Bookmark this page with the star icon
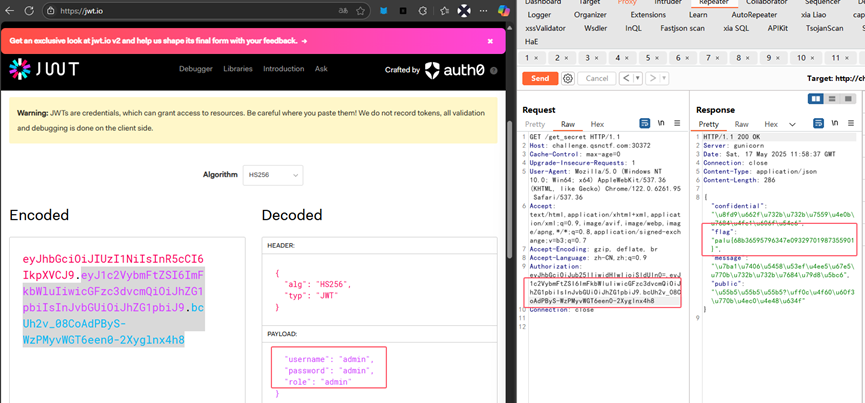Image resolution: width=865 pixels, height=403 pixels. pos(360,10)
